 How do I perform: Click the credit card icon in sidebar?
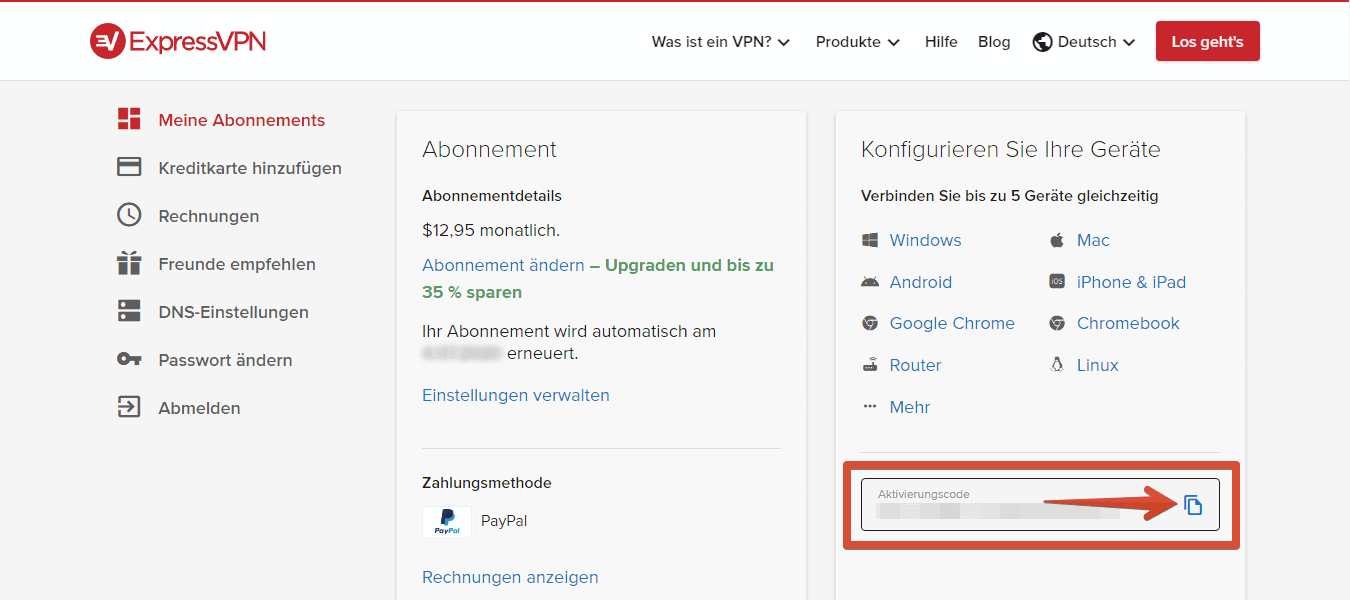pyautogui.click(x=129, y=167)
